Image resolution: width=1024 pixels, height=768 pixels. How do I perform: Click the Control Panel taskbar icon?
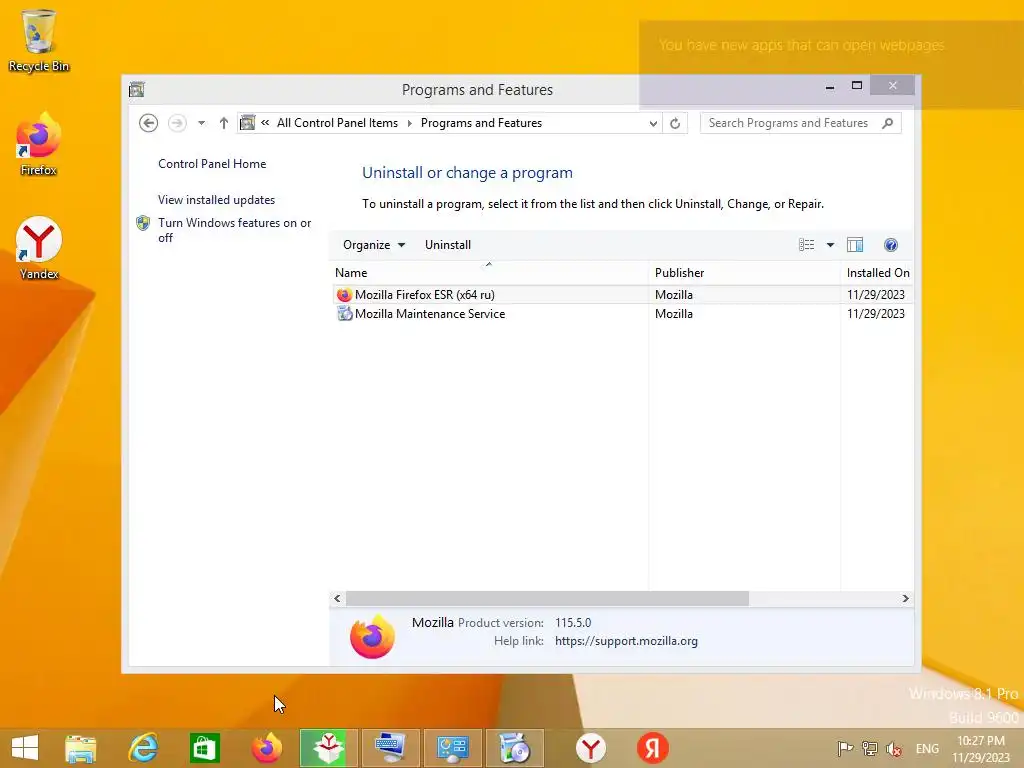tap(453, 748)
